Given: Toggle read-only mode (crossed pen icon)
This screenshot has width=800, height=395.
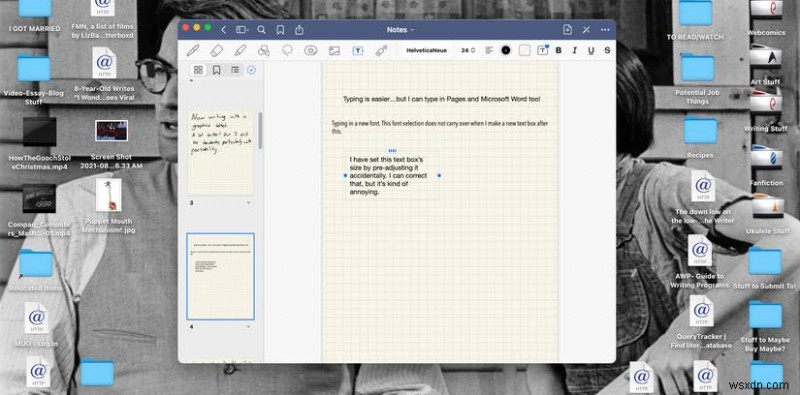Looking at the screenshot, I should point(586,30).
